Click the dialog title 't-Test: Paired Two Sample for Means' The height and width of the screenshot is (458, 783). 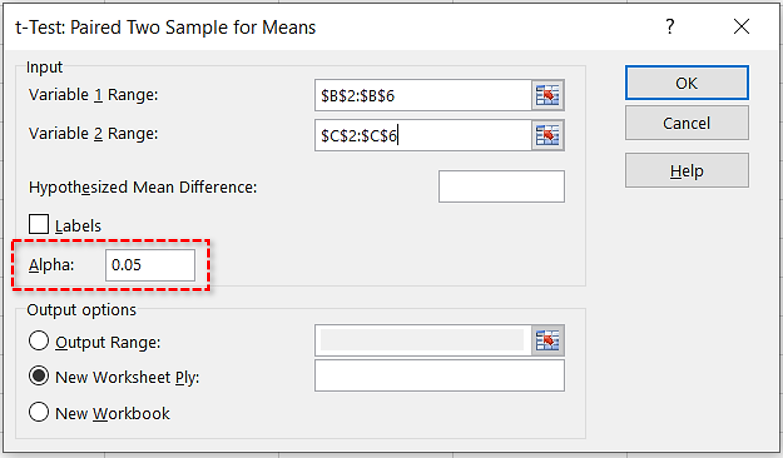pos(164,27)
